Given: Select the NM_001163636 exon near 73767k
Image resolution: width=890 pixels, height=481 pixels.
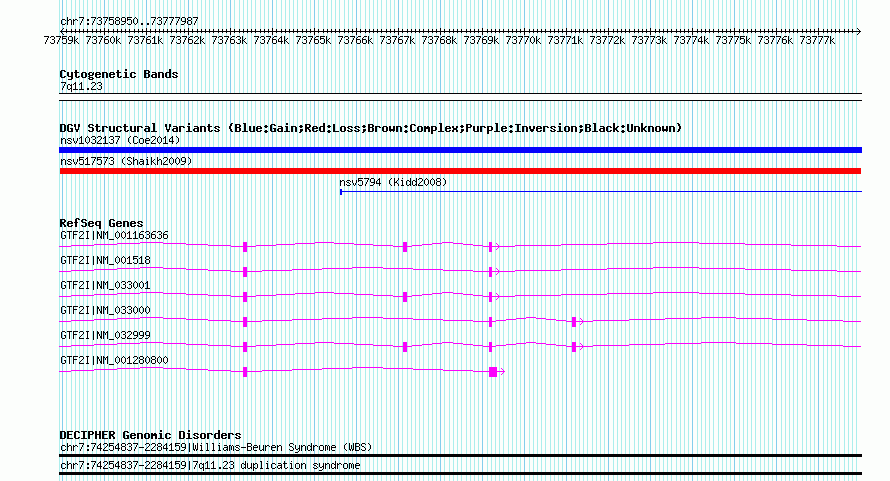Looking at the screenshot, I should pos(405,247).
